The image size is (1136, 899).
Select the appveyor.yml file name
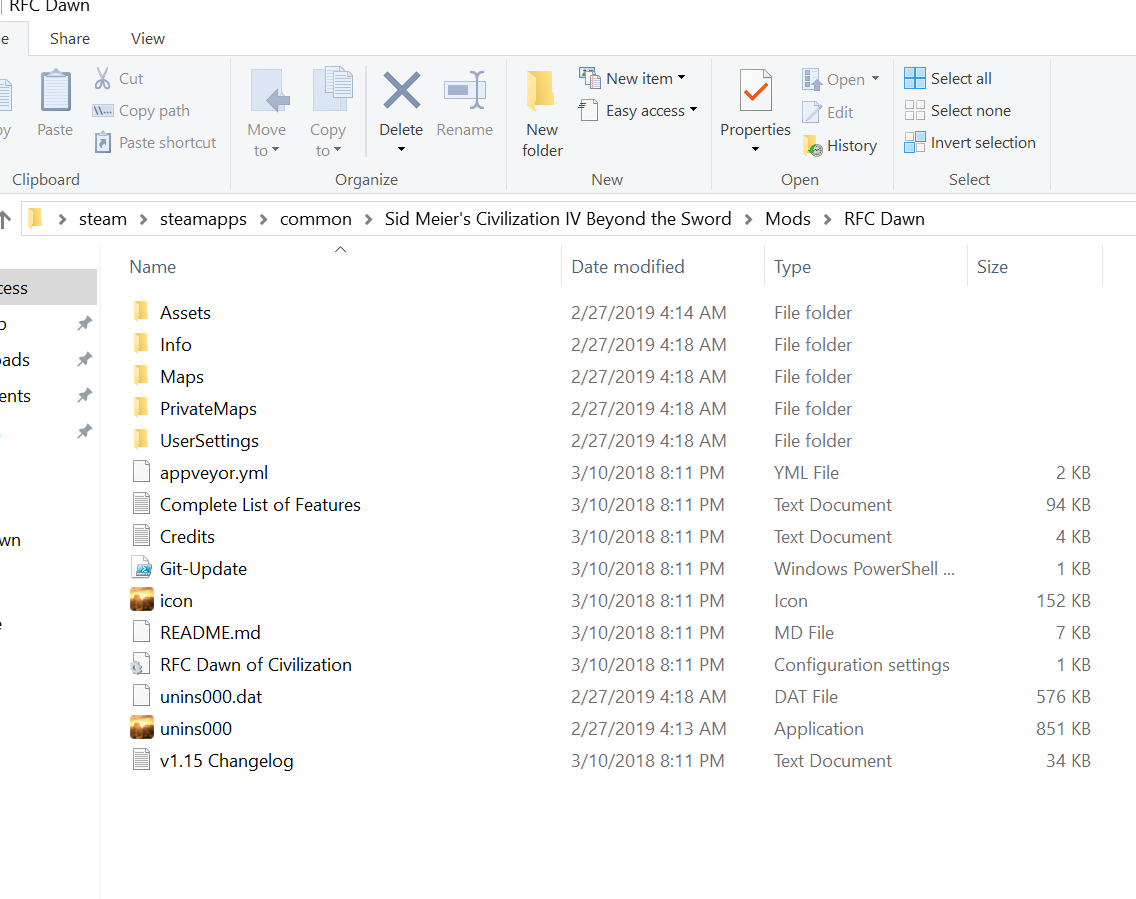tap(214, 472)
